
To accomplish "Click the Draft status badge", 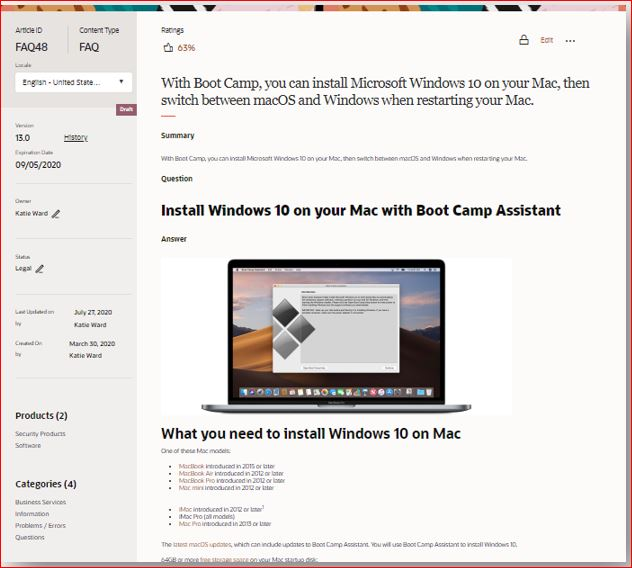I will (x=126, y=110).
